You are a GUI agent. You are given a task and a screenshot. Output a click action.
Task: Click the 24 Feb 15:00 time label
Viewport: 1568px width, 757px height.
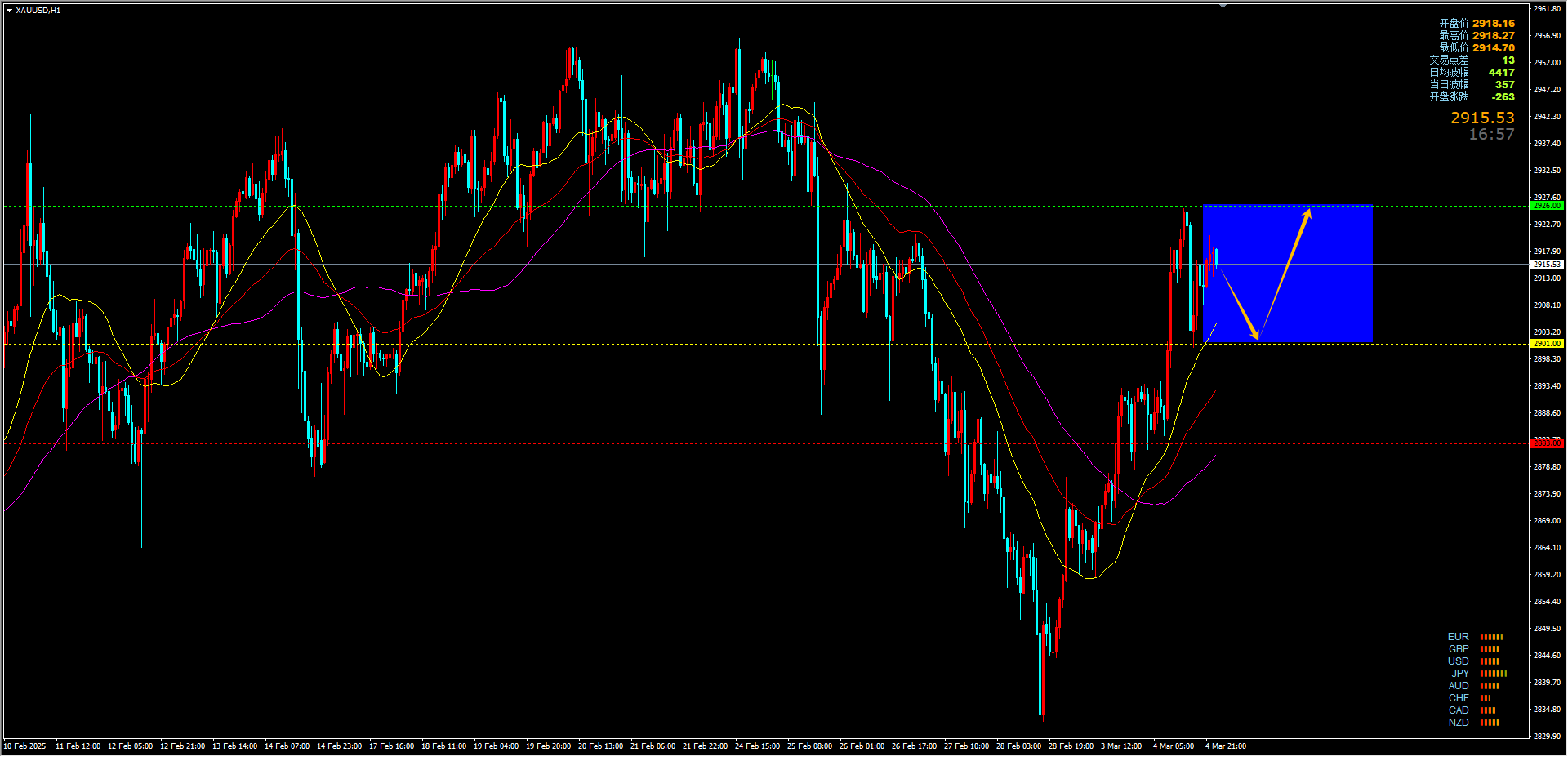coord(758,746)
